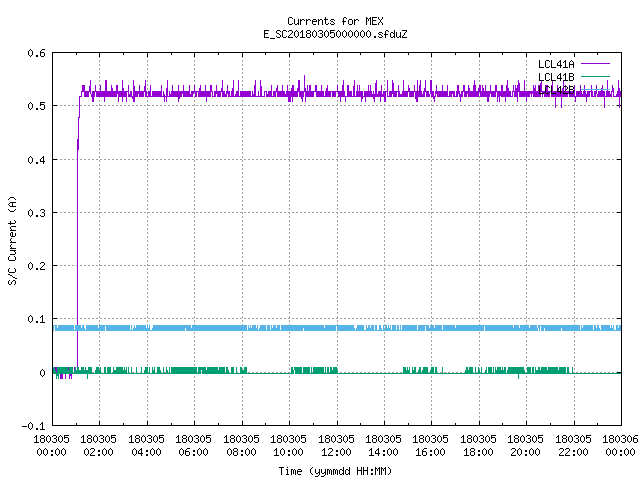Click the x-axis label 180305 22:00

pos(573,446)
